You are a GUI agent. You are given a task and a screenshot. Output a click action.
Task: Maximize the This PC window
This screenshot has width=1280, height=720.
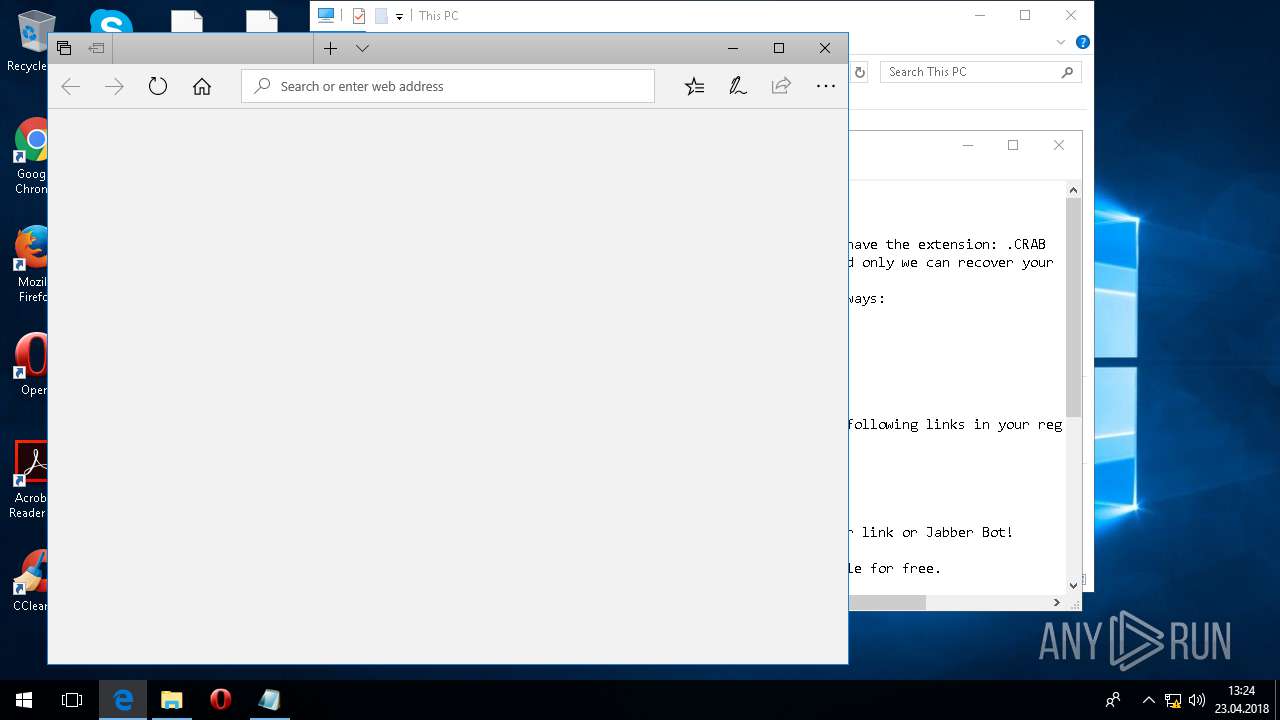click(x=1025, y=15)
